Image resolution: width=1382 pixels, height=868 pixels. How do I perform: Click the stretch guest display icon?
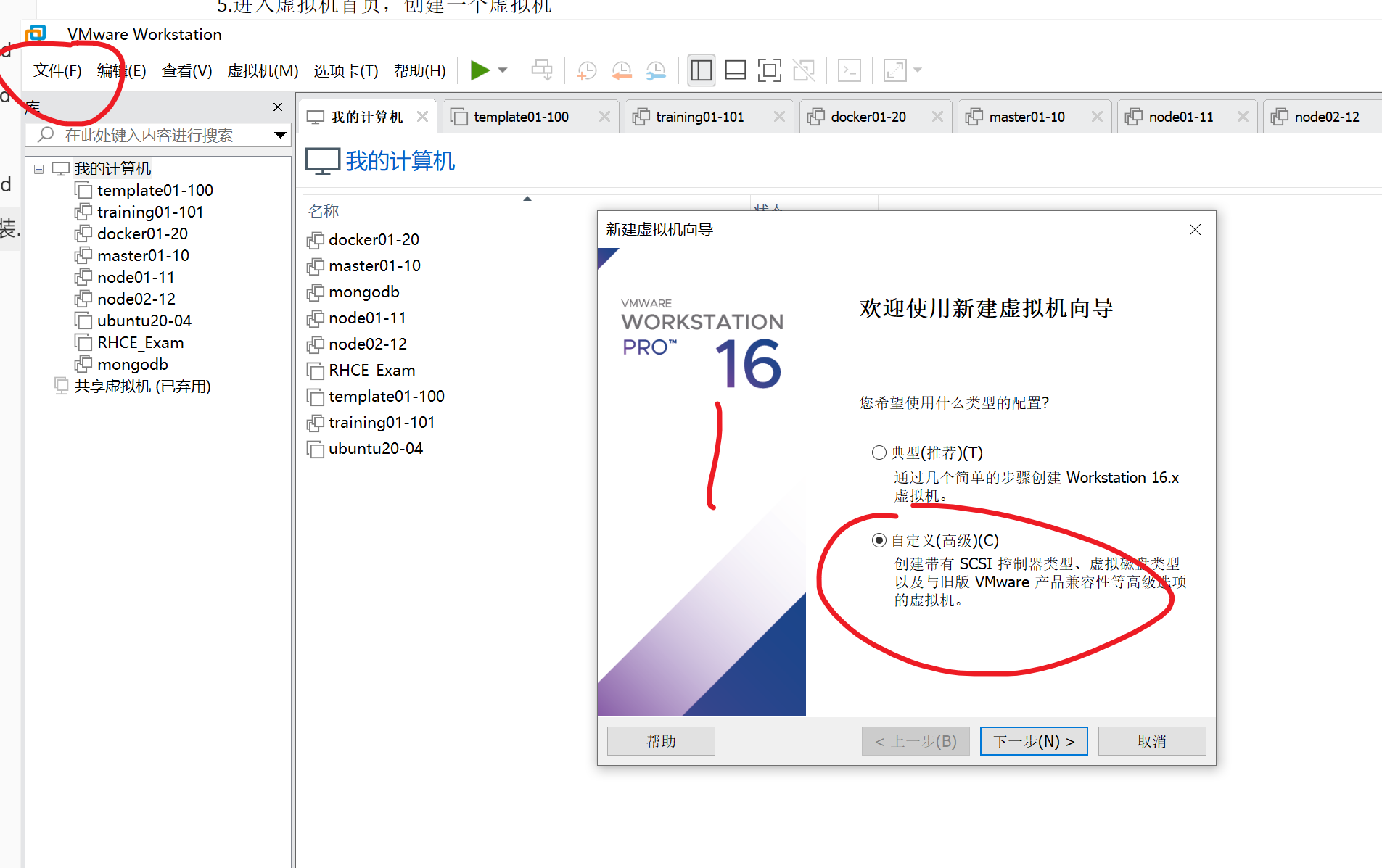[894, 70]
